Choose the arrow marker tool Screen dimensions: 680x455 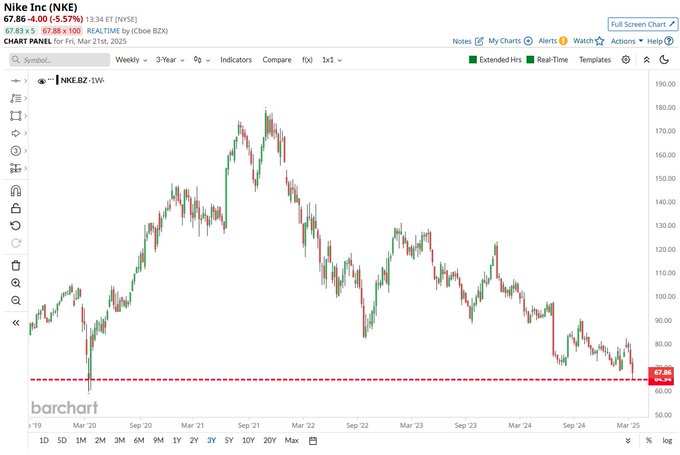pos(16,133)
